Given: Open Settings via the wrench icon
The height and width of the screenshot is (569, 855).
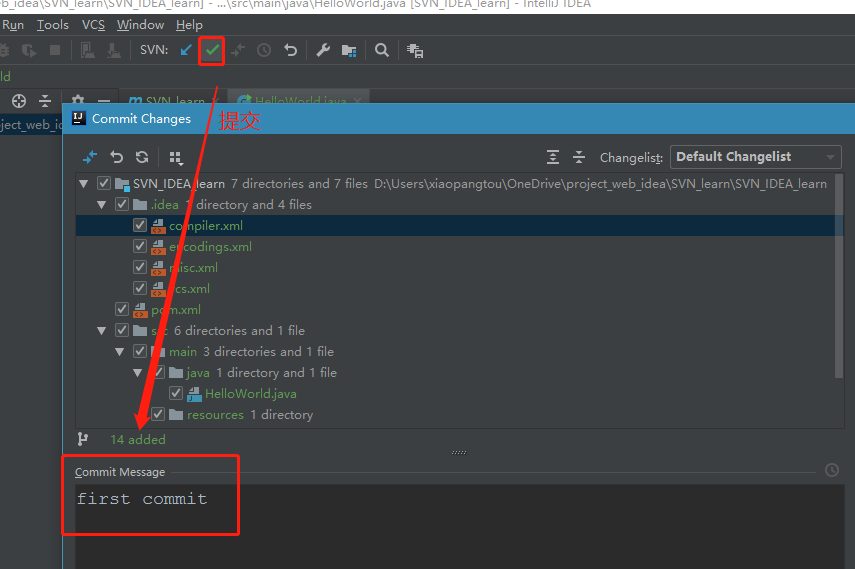Looking at the screenshot, I should pos(323,50).
